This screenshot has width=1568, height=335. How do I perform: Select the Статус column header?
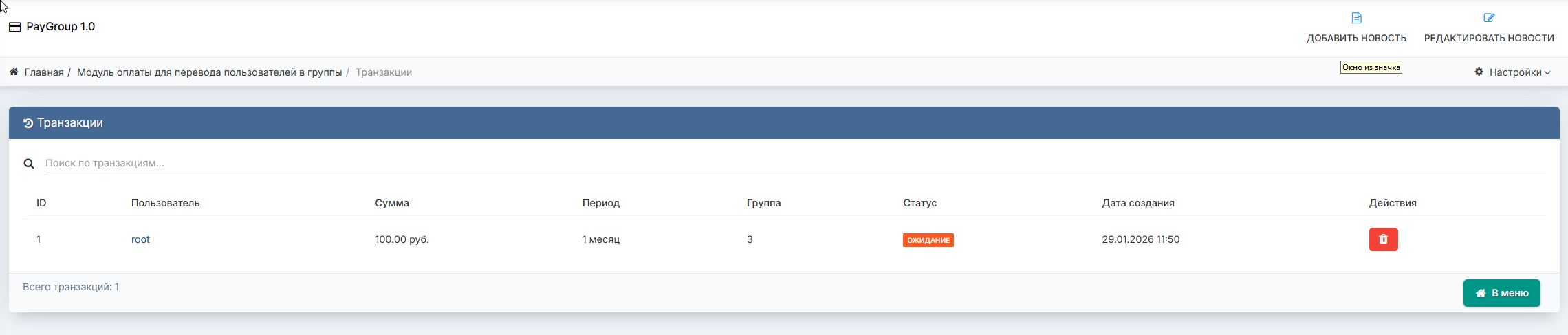(x=919, y=203)
